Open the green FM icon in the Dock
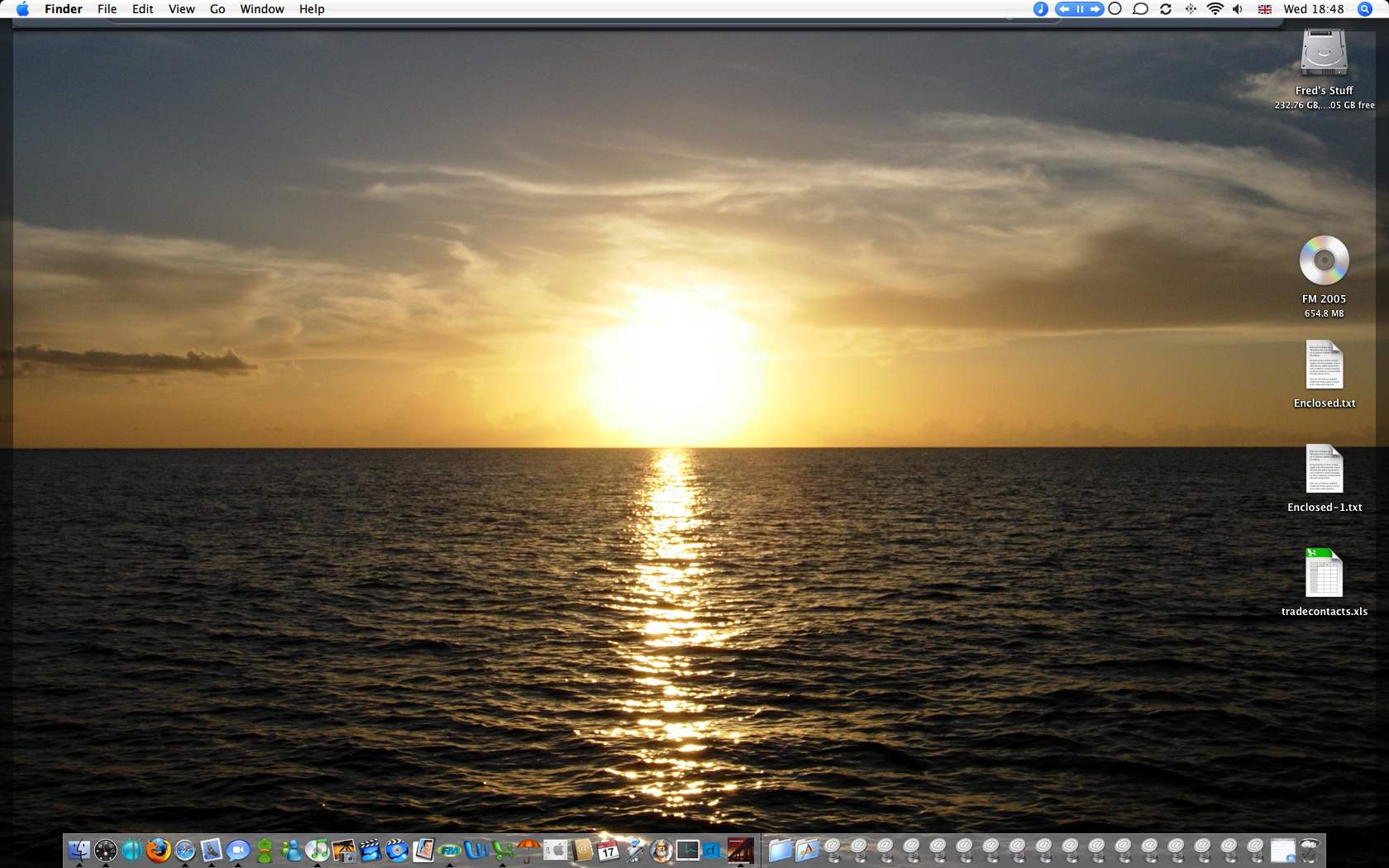1389x868 pixels. coord(450,850)
